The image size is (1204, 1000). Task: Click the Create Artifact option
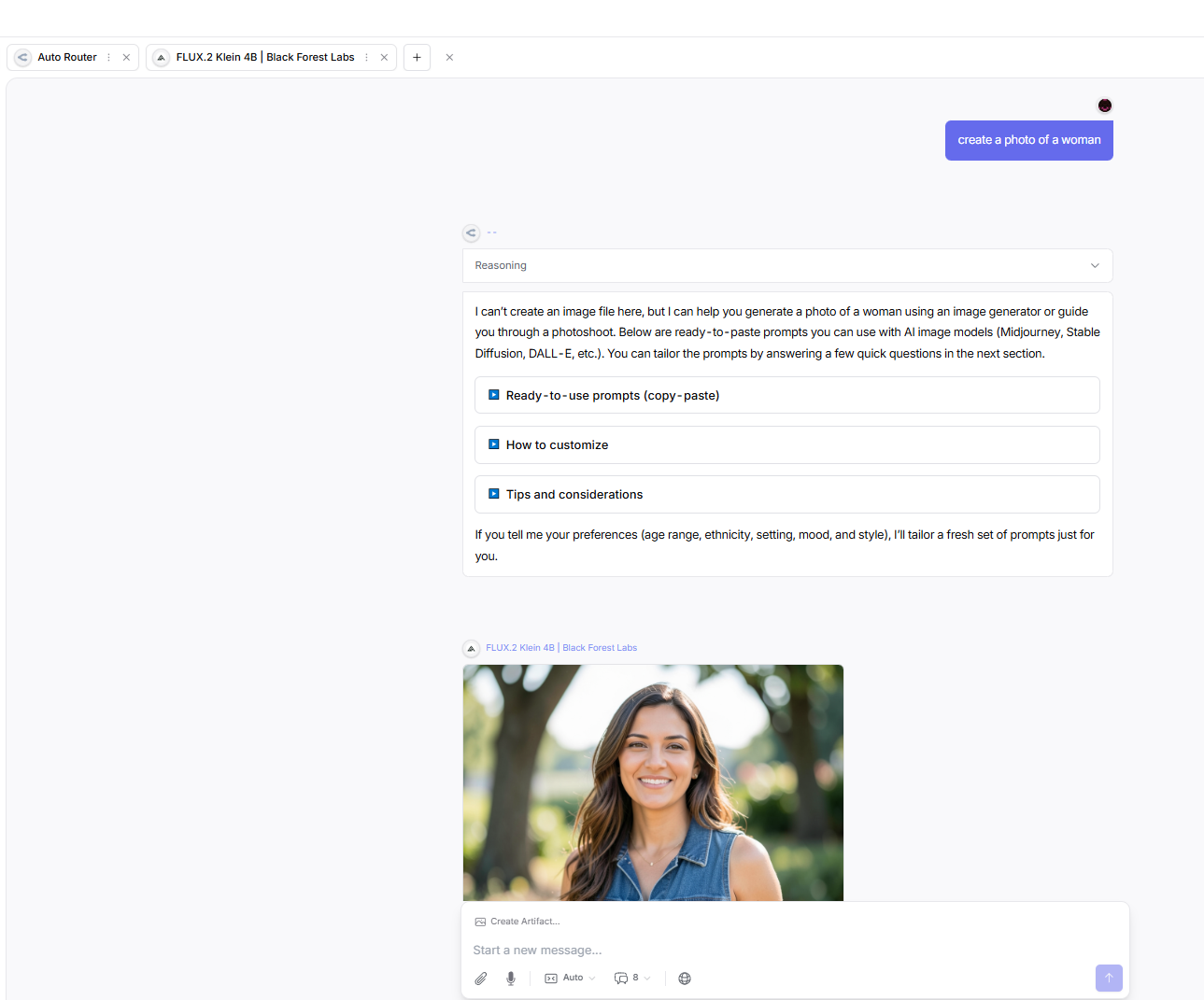coord(517,922)
